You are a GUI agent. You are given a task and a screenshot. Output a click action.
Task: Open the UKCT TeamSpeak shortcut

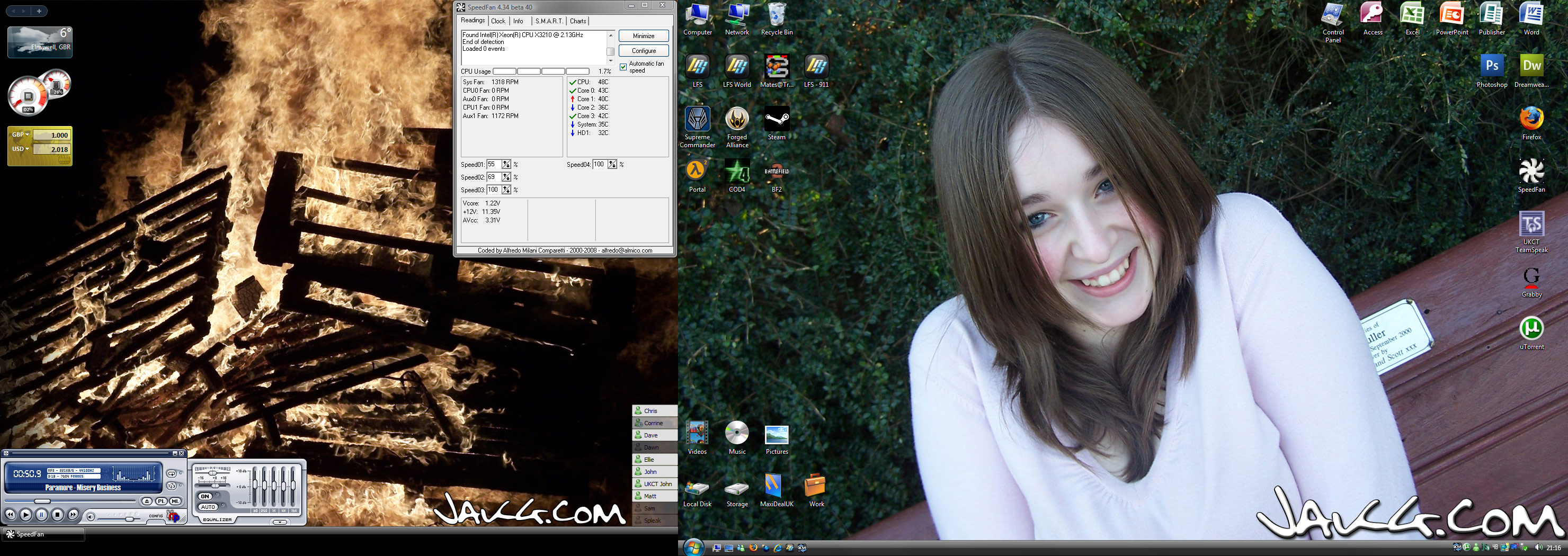pyautogui.click(x=1531, y=232)
